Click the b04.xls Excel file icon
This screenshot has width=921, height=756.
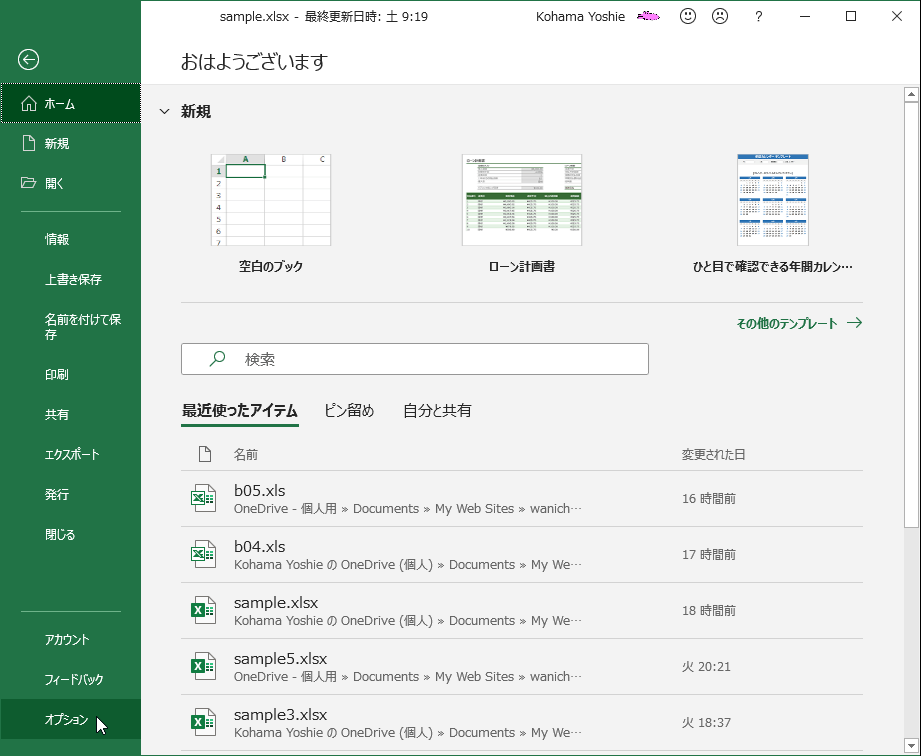pyautogui.click(x=203, y=554)
